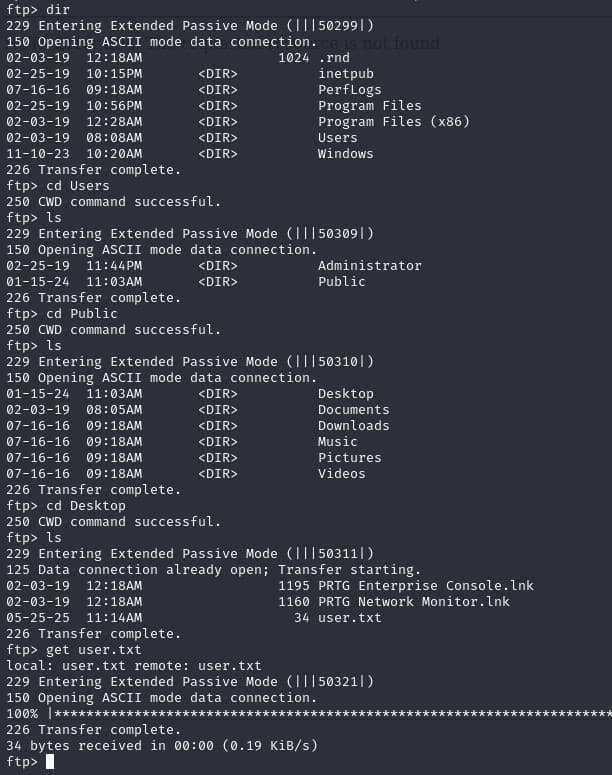Viewport: 612px width, 775px height.
Task: Select the inetpub directory name
Action: (346, 74)
